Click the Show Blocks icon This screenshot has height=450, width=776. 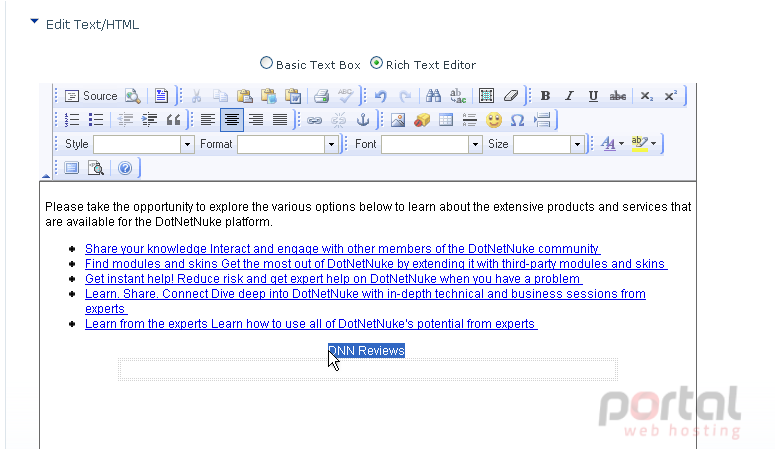point(96,168)
